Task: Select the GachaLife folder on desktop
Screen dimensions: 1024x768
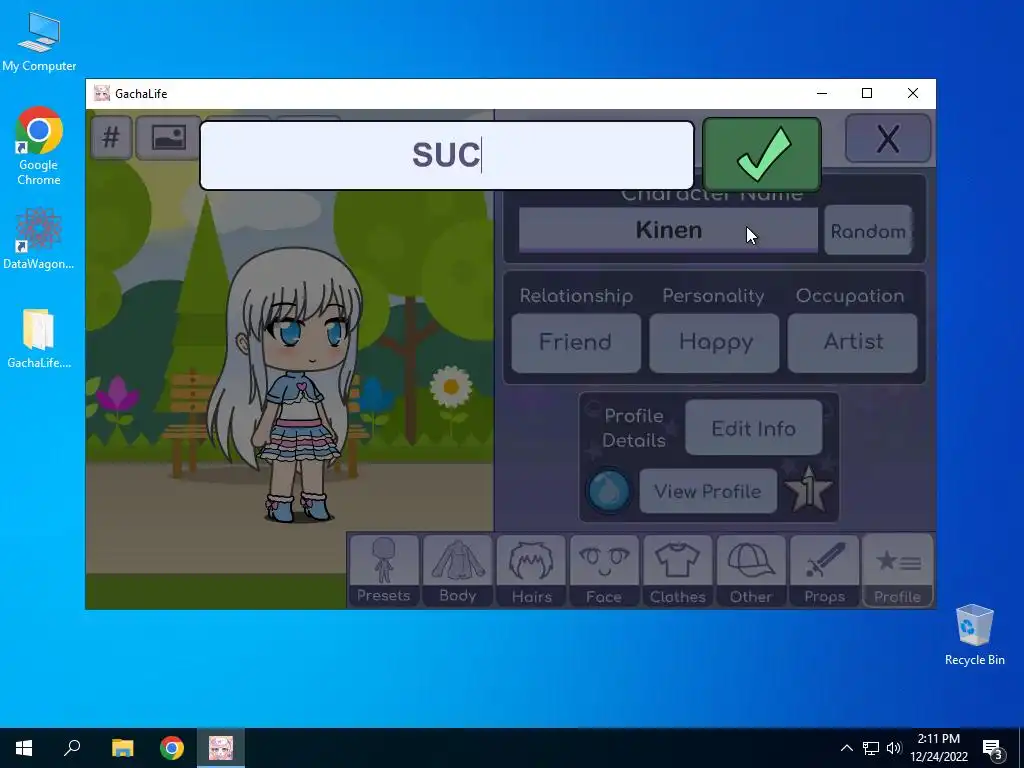Action: (x=39, y=339)
